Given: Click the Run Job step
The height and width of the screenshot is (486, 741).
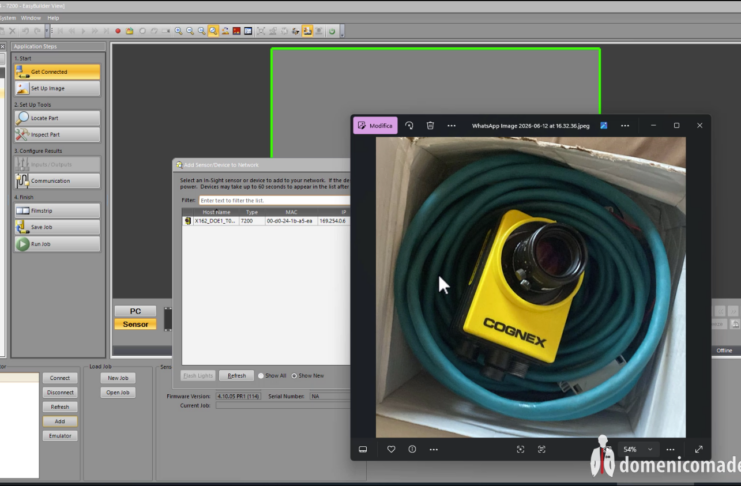Looking at the screenshot, I should [x=57, y=244].
